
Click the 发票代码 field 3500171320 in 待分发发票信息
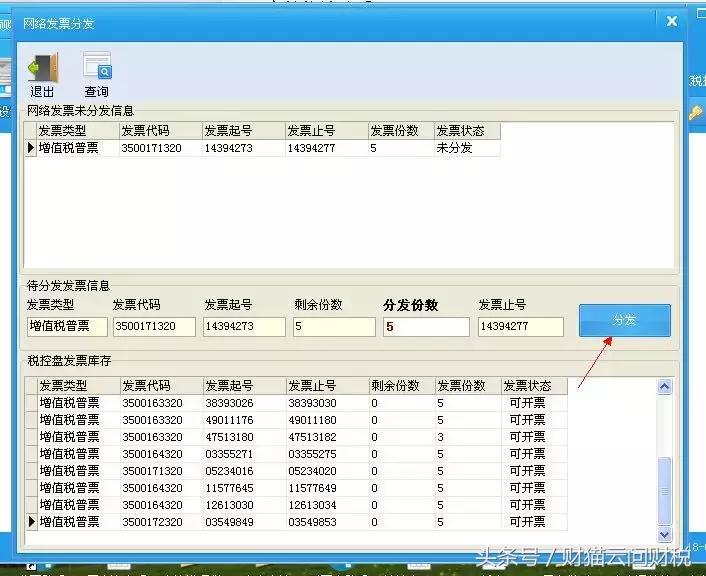tap(154, 327)
